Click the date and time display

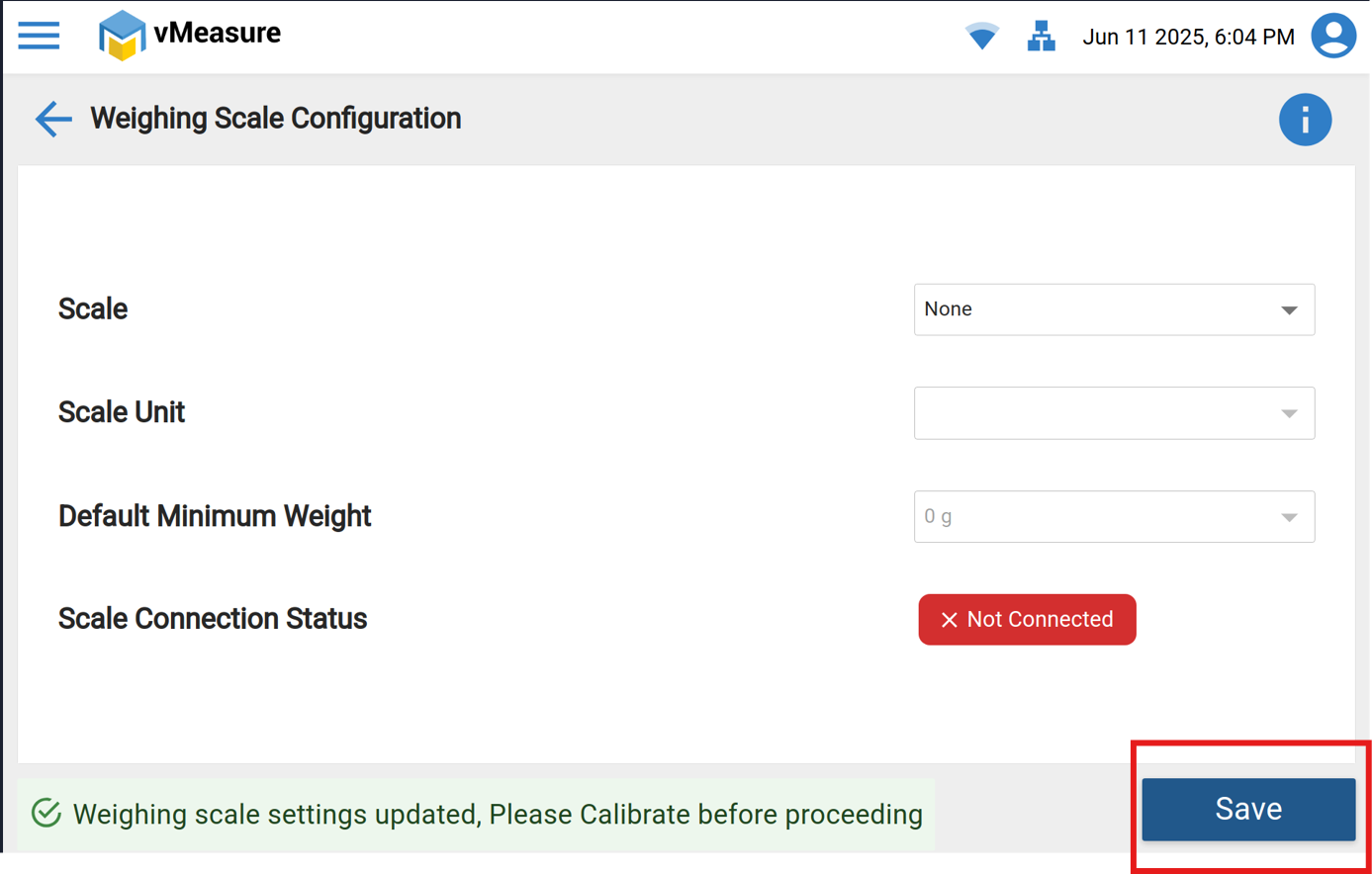pyautogui.click(x=1188, y=38)
